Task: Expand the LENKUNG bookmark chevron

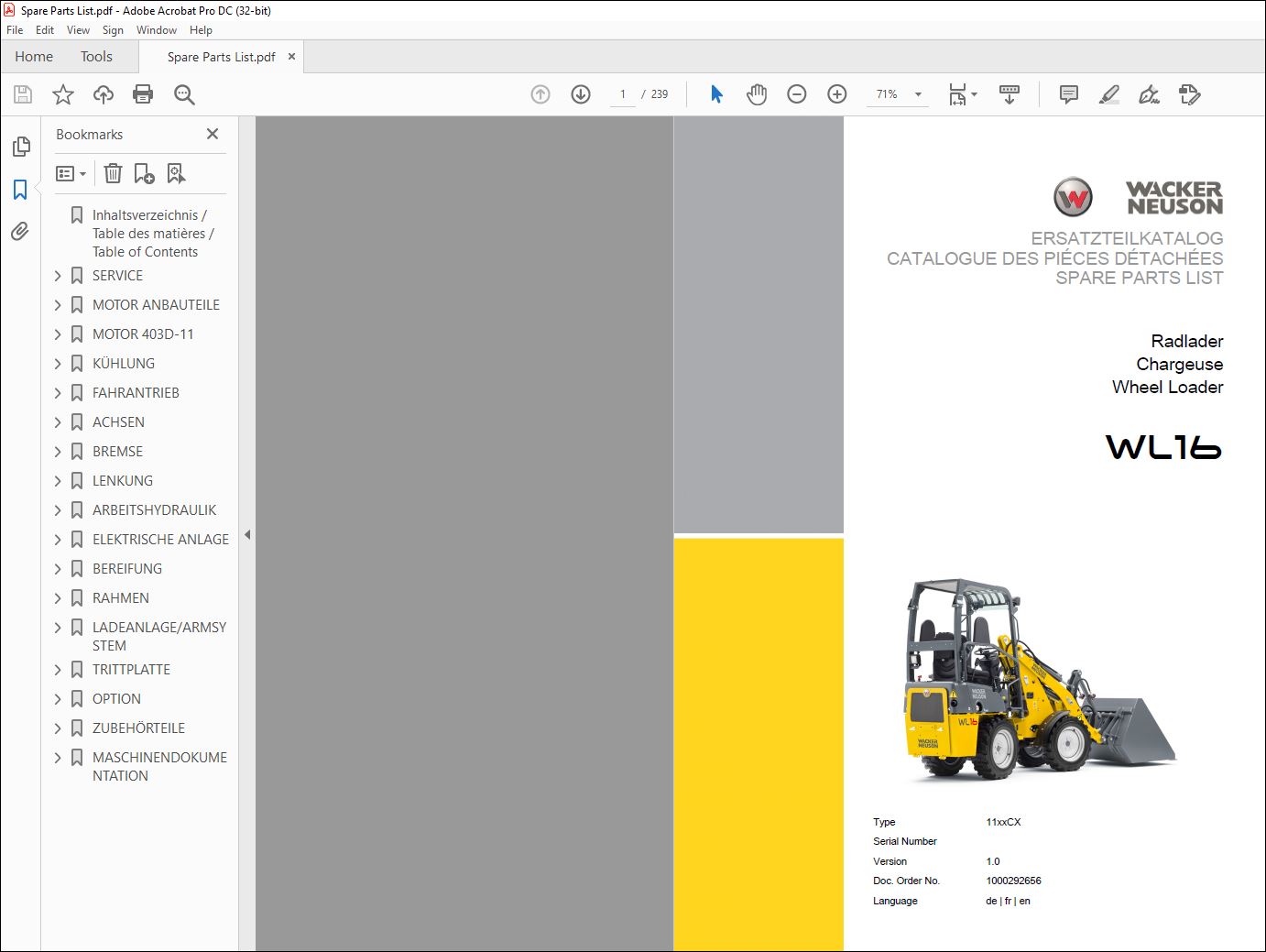Action: tap(58, 481)
